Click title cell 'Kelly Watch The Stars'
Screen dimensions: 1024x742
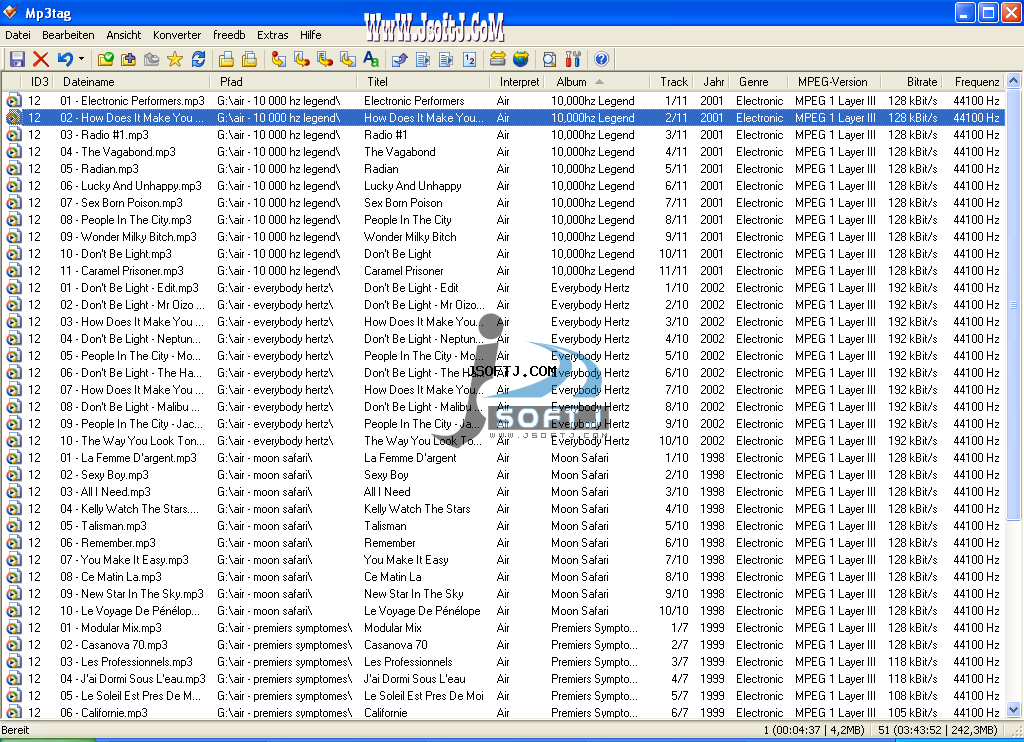(x=417, y=509)
